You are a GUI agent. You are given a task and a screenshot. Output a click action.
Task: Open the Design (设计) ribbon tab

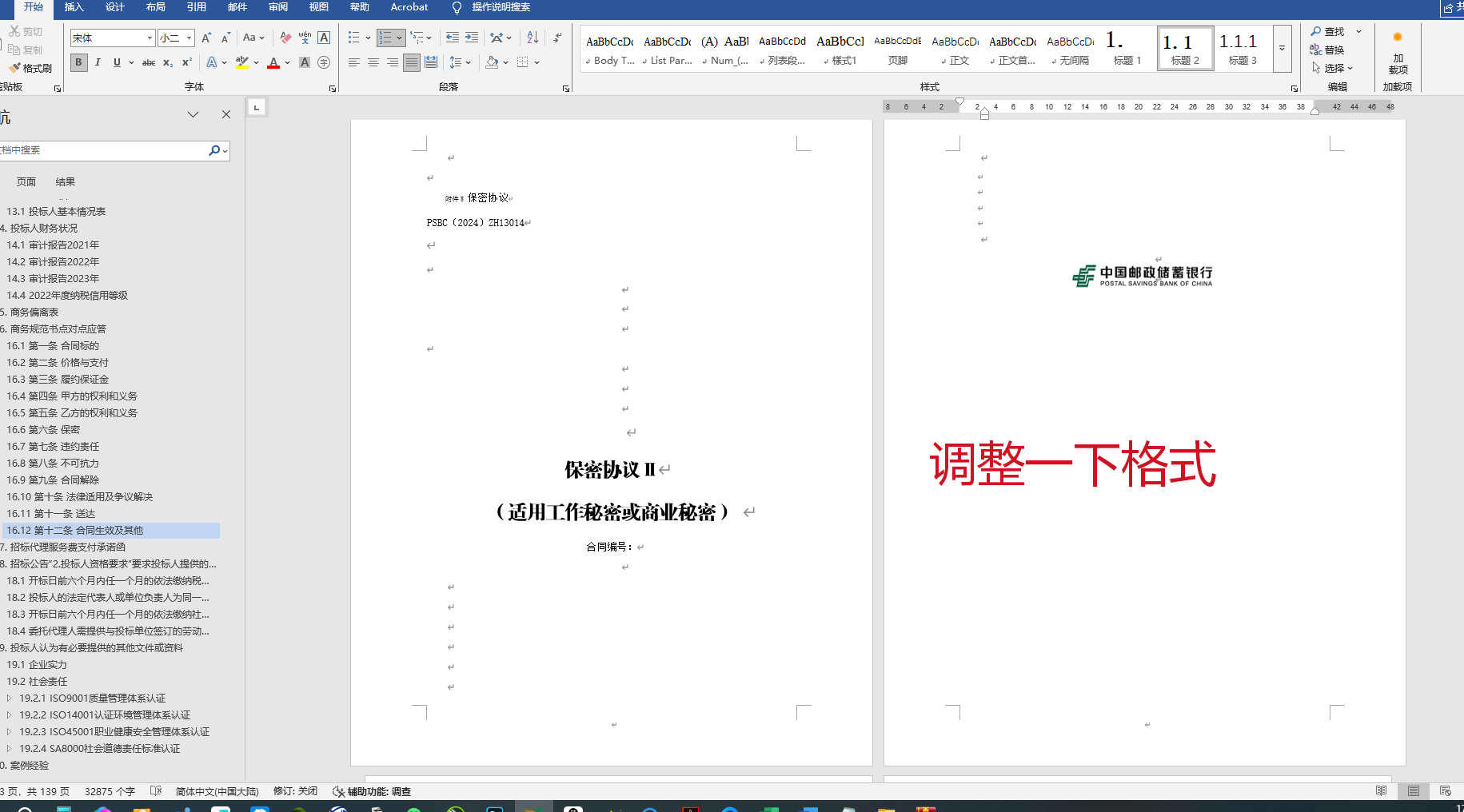coord(114,7)
